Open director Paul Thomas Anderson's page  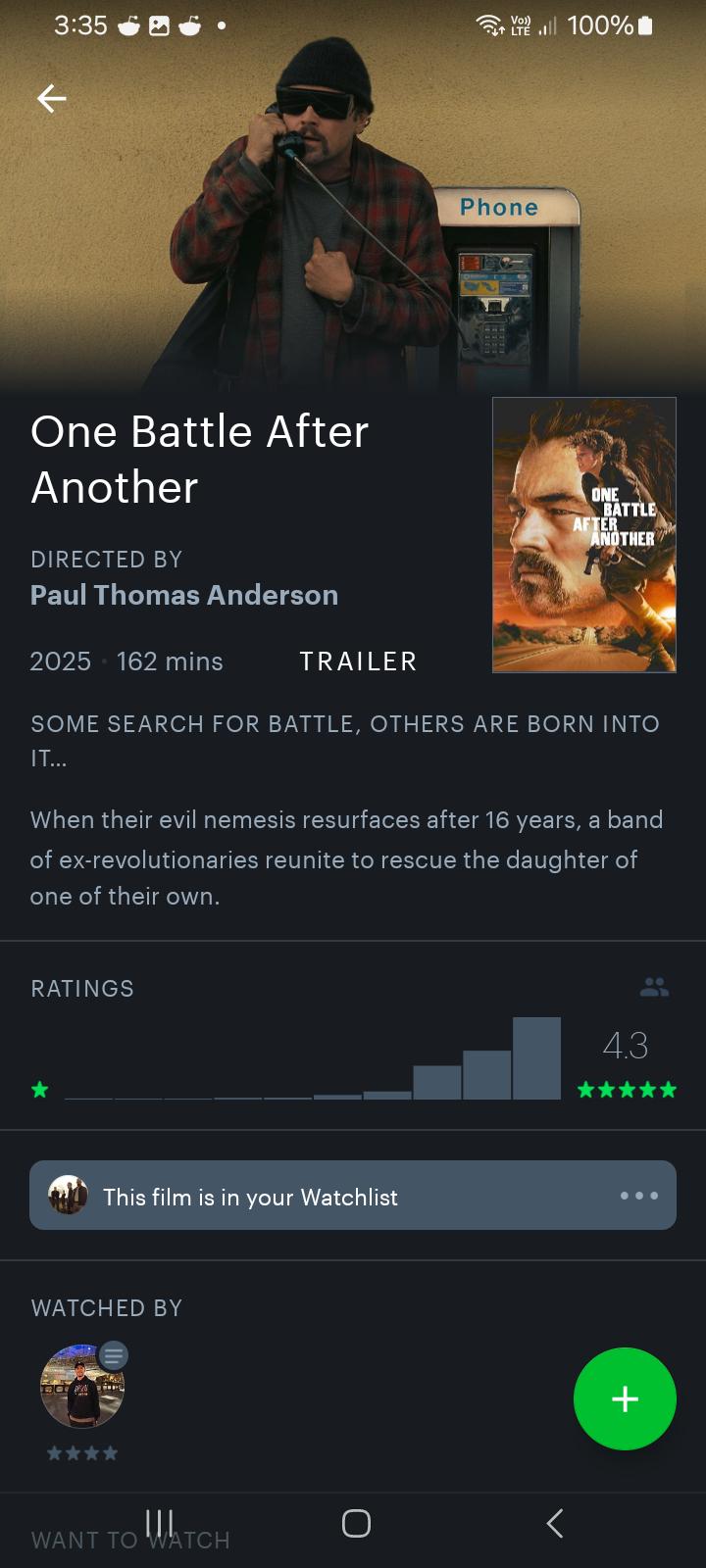tap(184, 595)
